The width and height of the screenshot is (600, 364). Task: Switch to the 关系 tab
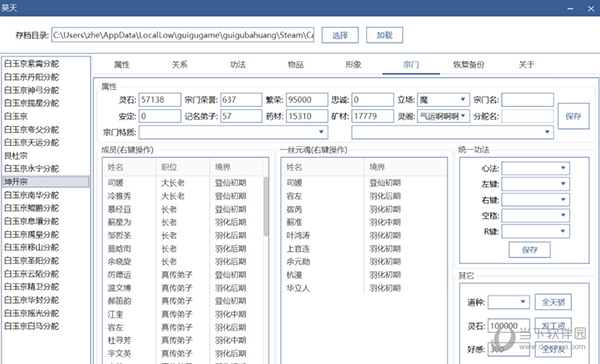click(x=179, y=65)
